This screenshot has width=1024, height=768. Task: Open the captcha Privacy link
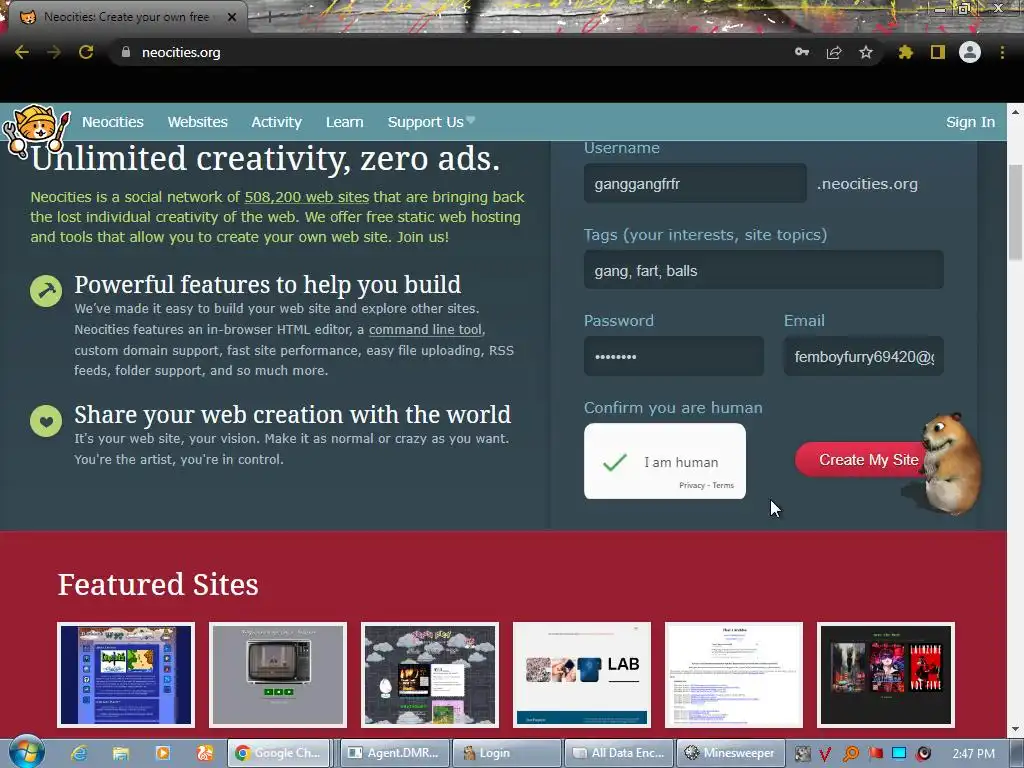(692, 485)
